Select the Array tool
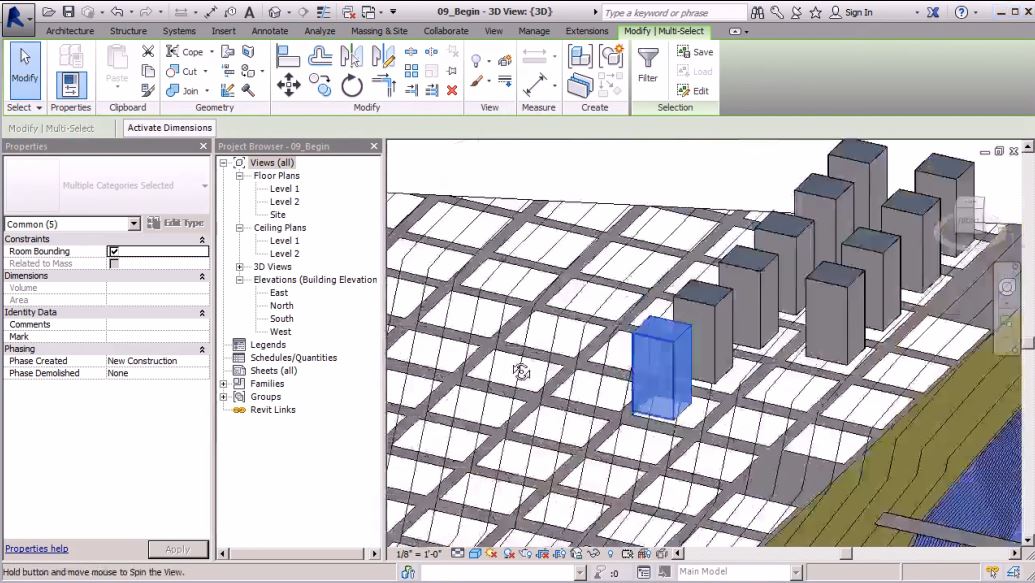1035x583 pixels. [x=411, y=71]
